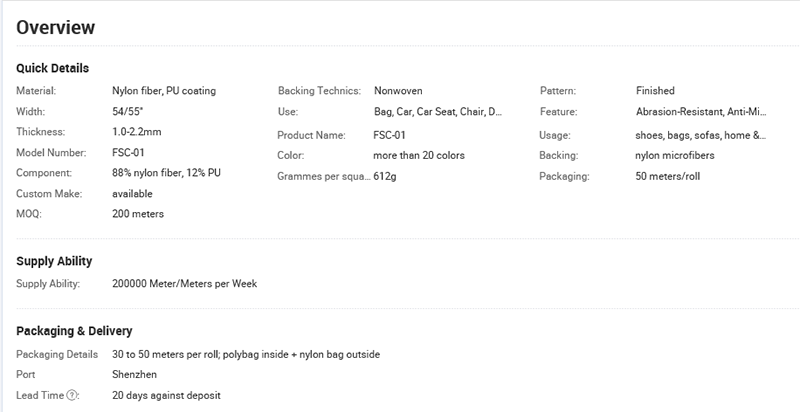Screen dimensions: 800x412
Task: Click the truncated Usage value 'shoes, bags, sofas'
Action: pos(701,135)
